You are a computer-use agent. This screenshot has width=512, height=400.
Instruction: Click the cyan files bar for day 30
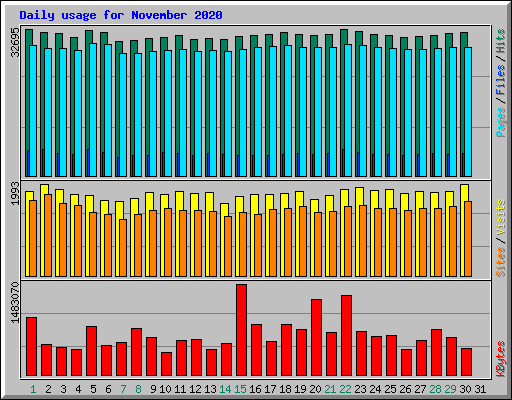(468, 112)
